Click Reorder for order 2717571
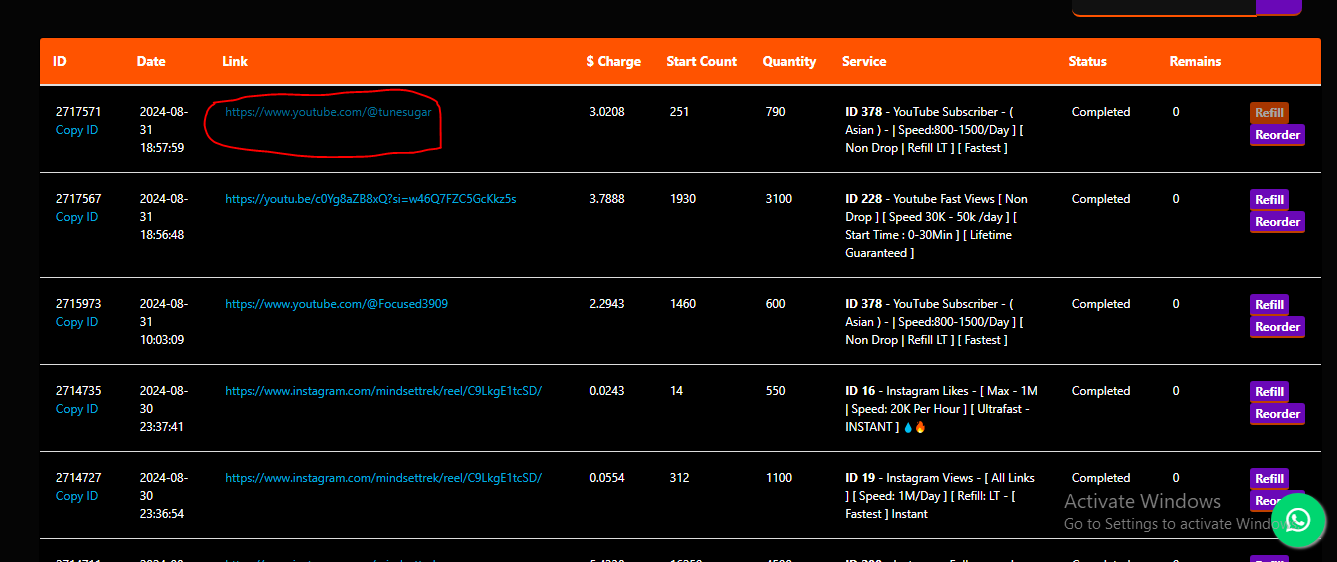Viewport: 1337px width, 562px height. [x=1277, y=135]
